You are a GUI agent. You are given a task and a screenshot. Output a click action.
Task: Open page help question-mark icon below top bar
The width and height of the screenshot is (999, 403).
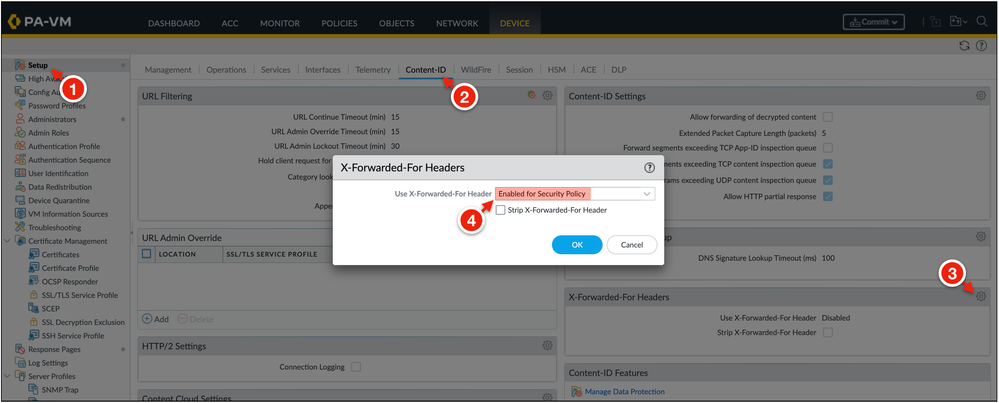tap(981, 46)
